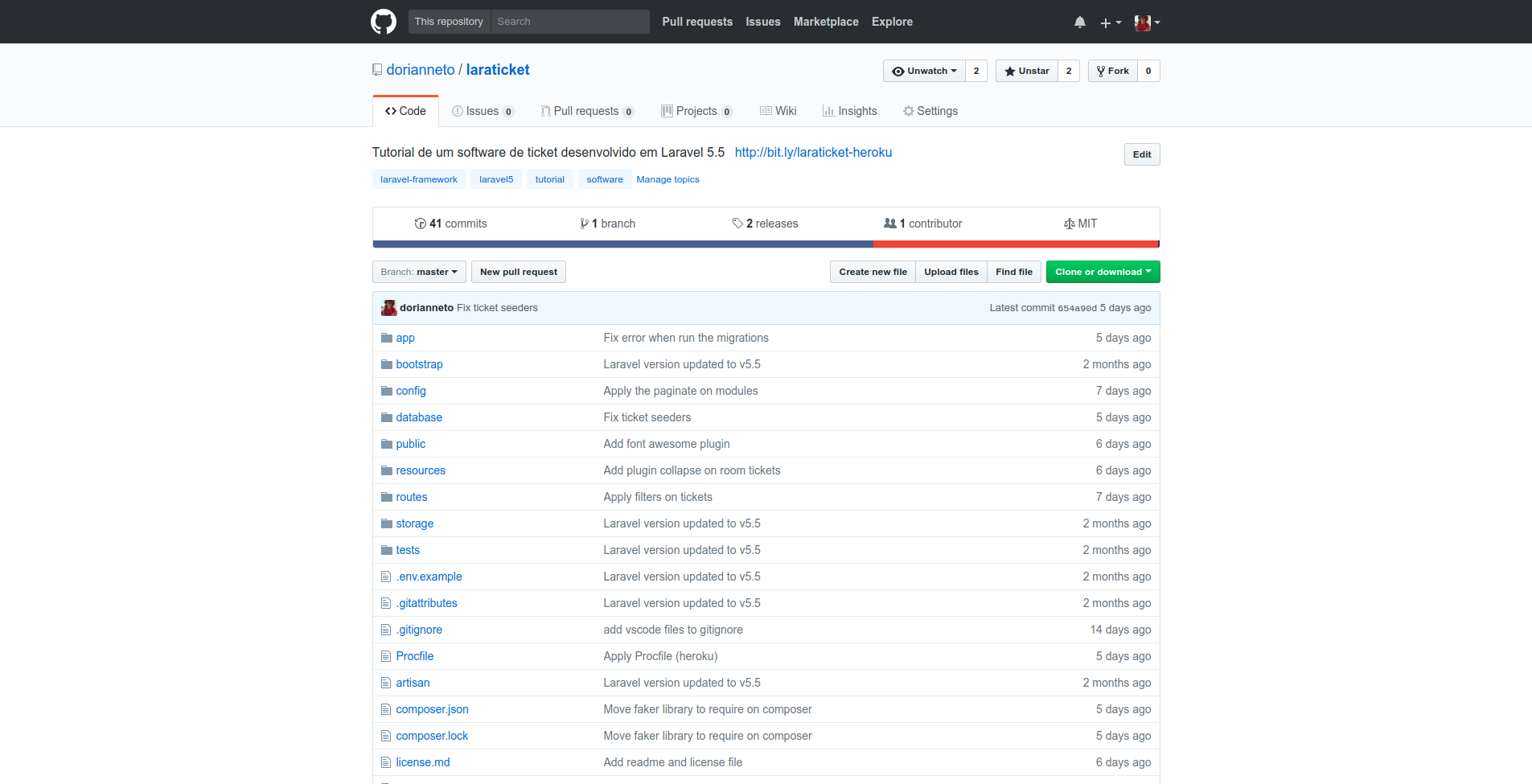Focus the repository search input field

tap(570, 22)
